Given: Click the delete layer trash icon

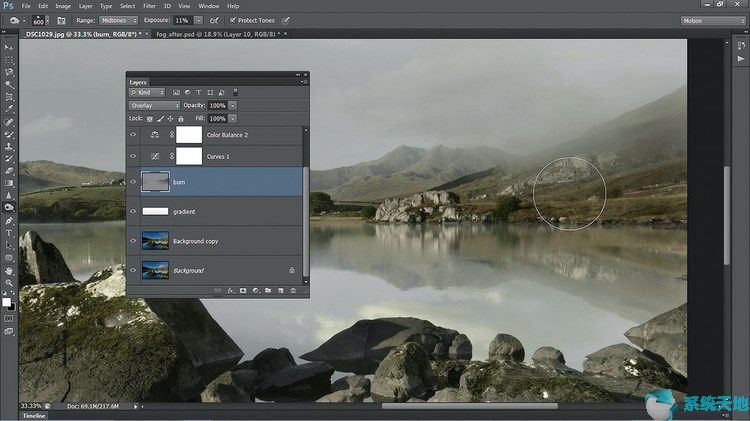Looking at the screenshot, I should point(293,290).
